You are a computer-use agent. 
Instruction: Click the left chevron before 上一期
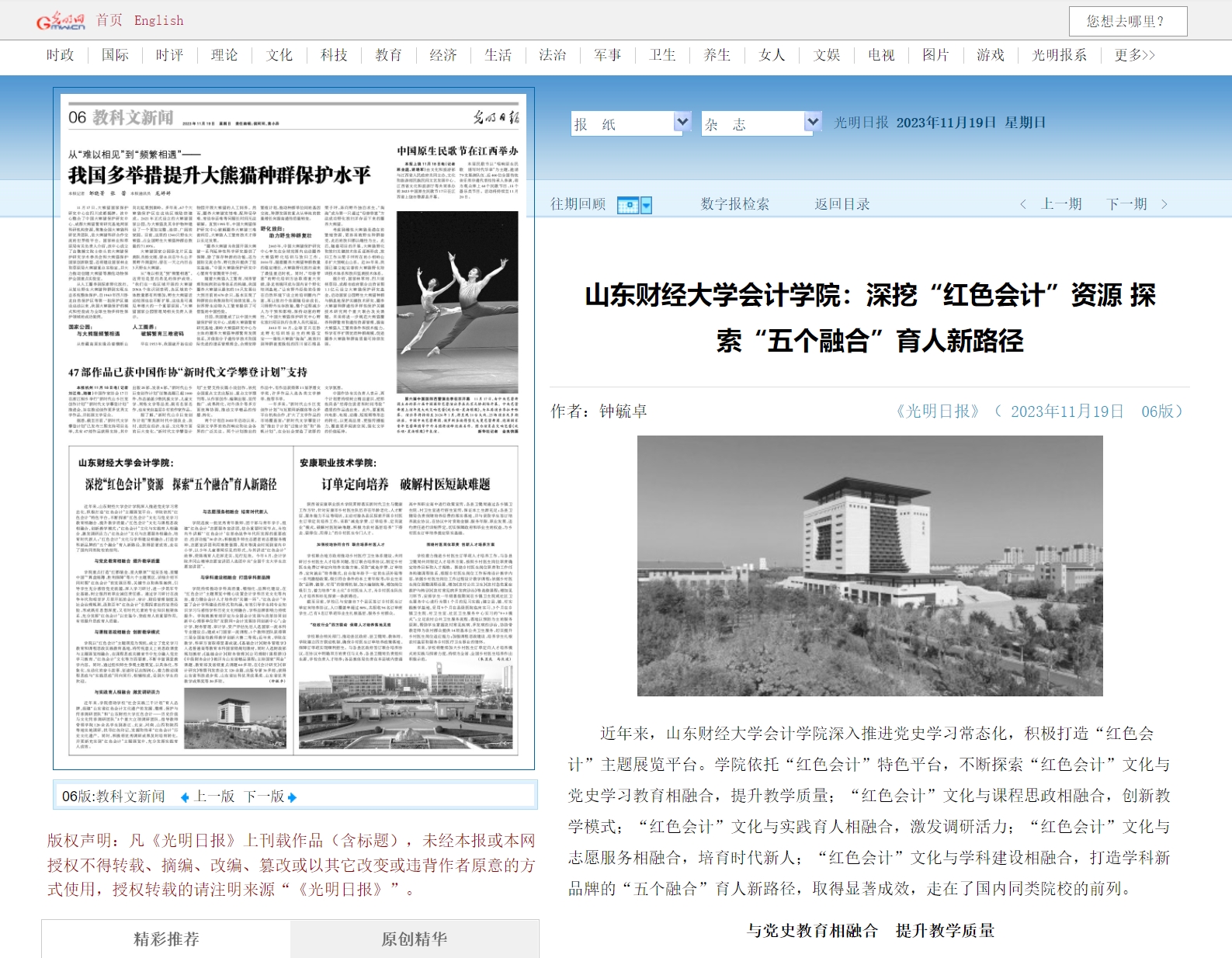click(1023, 204)
